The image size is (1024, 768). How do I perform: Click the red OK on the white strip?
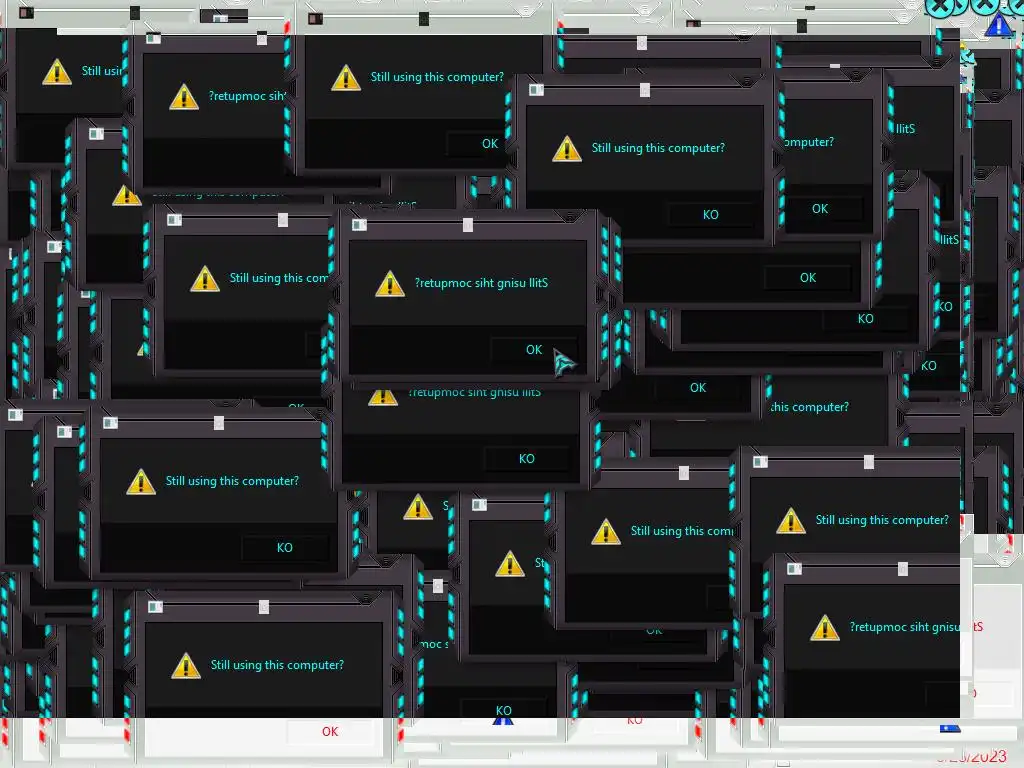pyautogui.click(x=330, y=731)
